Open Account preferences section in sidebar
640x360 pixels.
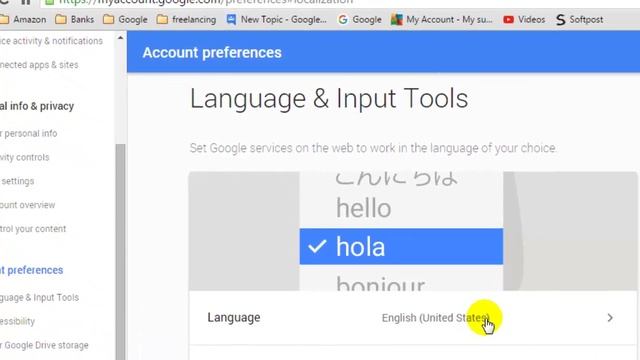31,270
